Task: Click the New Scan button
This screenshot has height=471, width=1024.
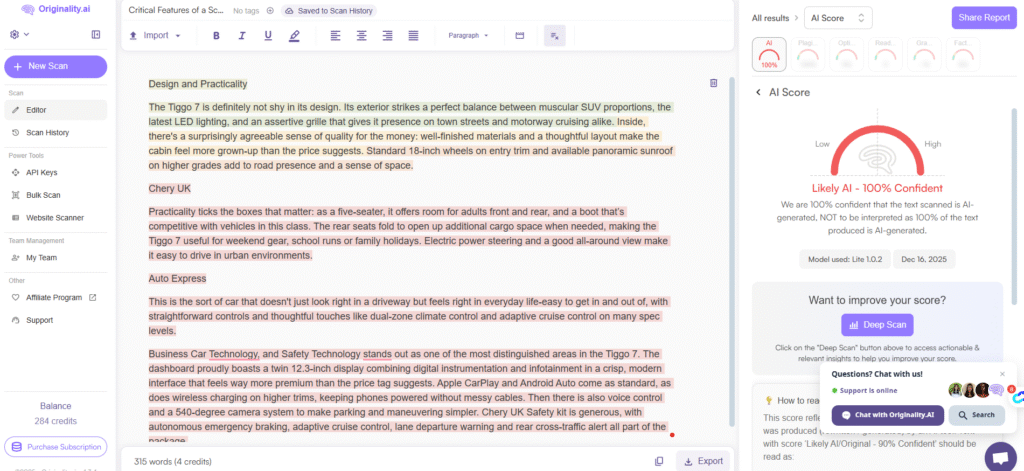Action: pos(55,66)
